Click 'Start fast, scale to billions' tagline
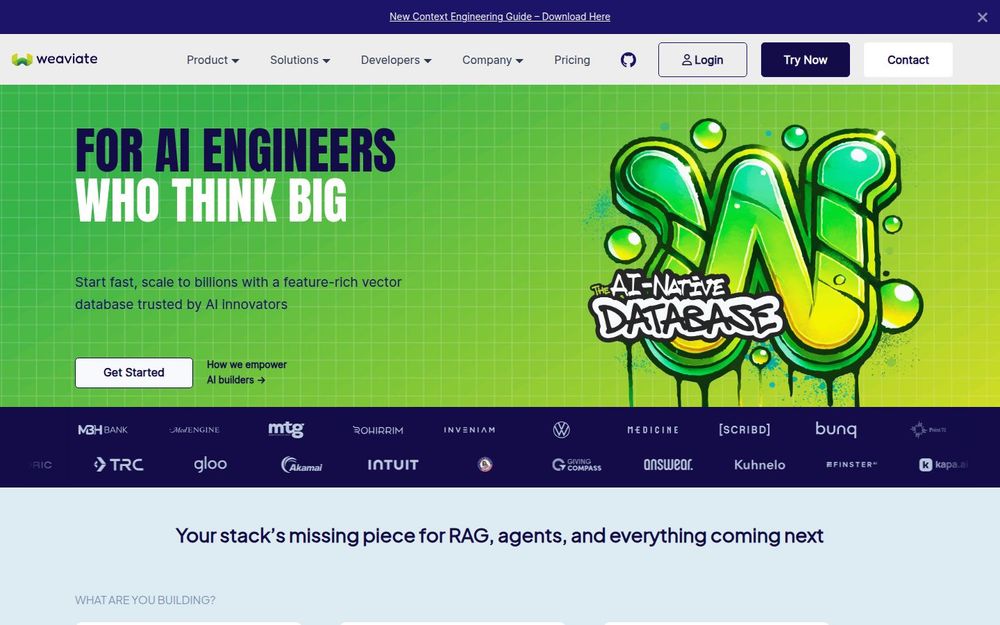 (239, 293)
